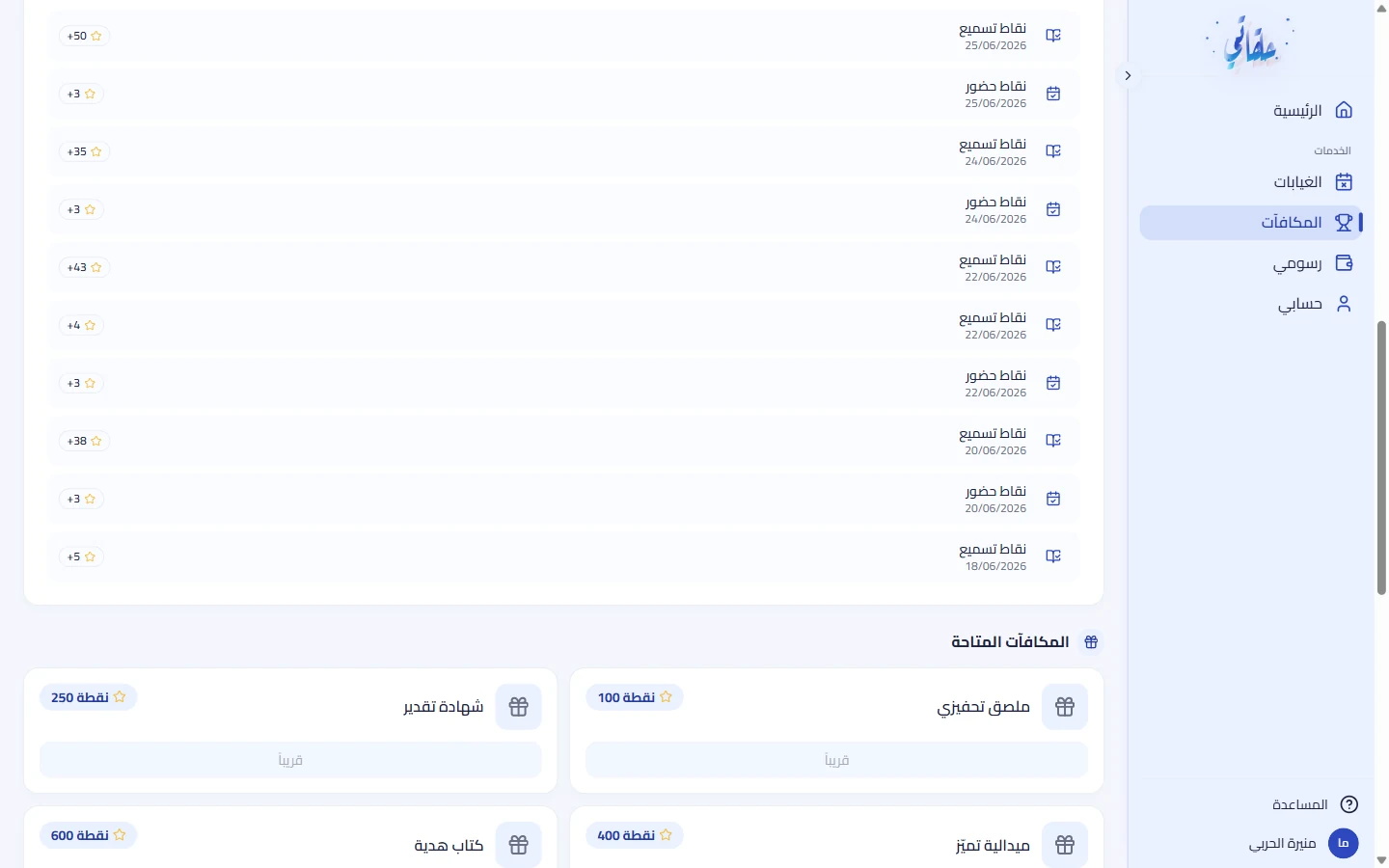Image resolution: width=1389 pixels, height=868 pixels.
Task: Click calendar icon of 25/06/2026 نقاط حضور
Action: [1053, 94]
